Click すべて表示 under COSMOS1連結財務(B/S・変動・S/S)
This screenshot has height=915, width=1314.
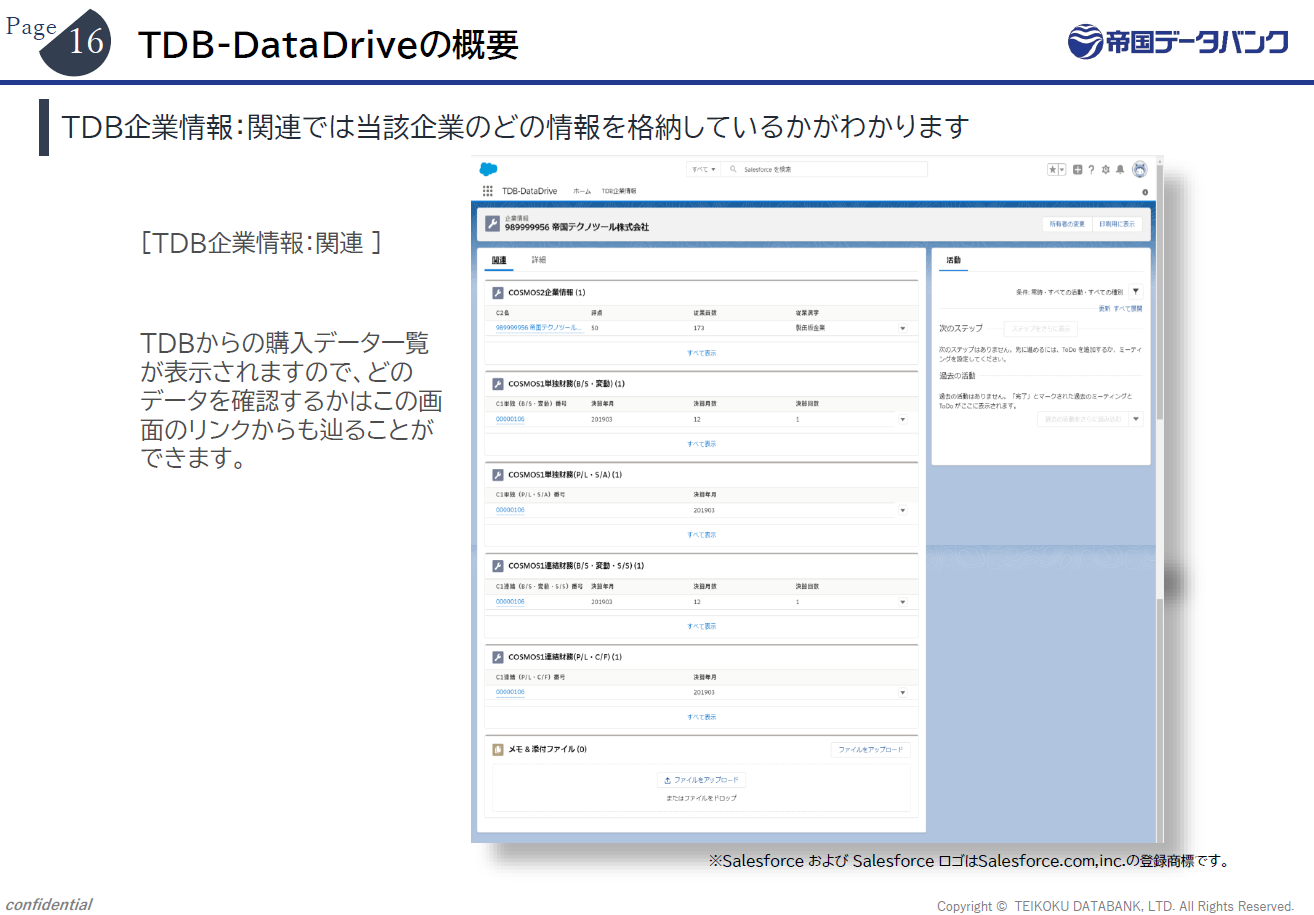[702, 626]
